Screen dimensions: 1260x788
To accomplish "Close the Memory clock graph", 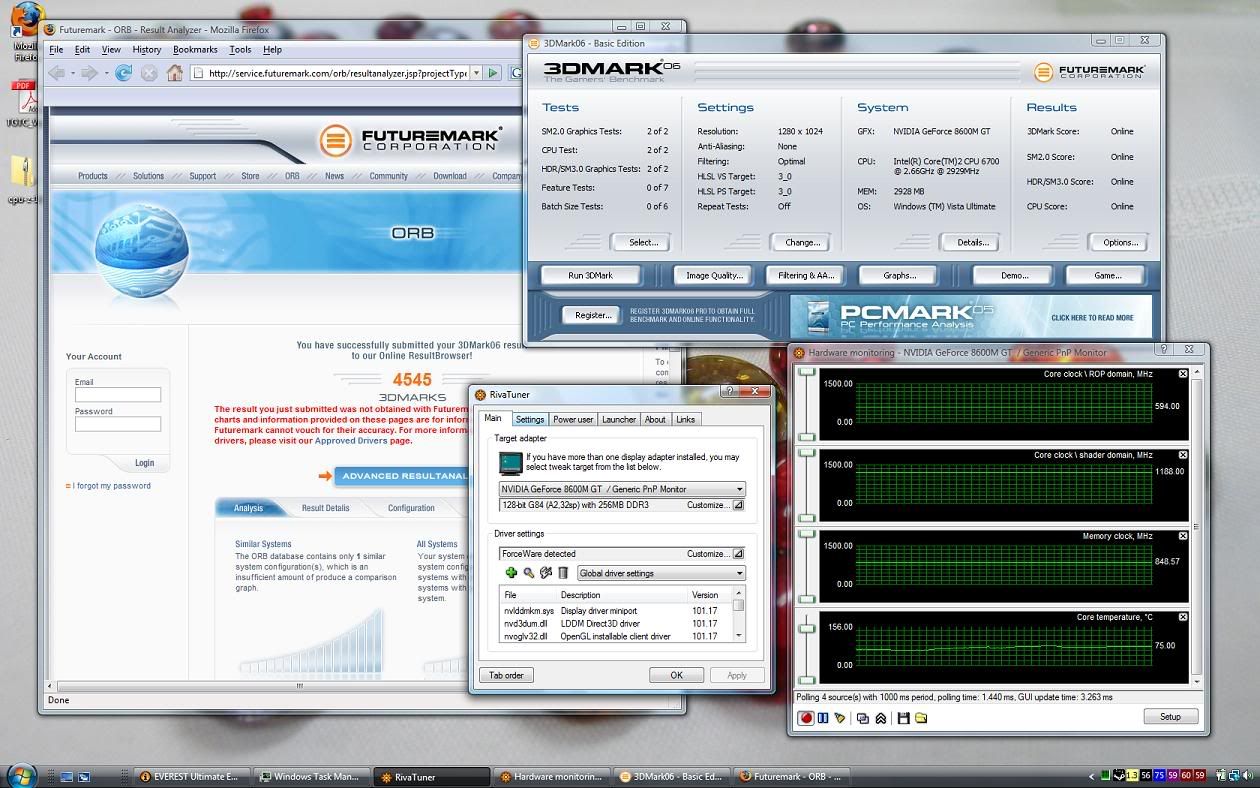I will [x=1183, y=536].
